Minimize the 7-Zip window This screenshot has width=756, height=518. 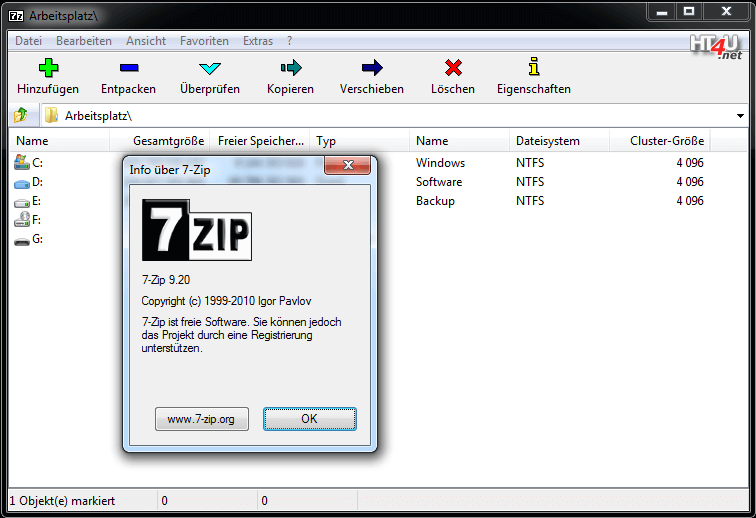point(662,12)
